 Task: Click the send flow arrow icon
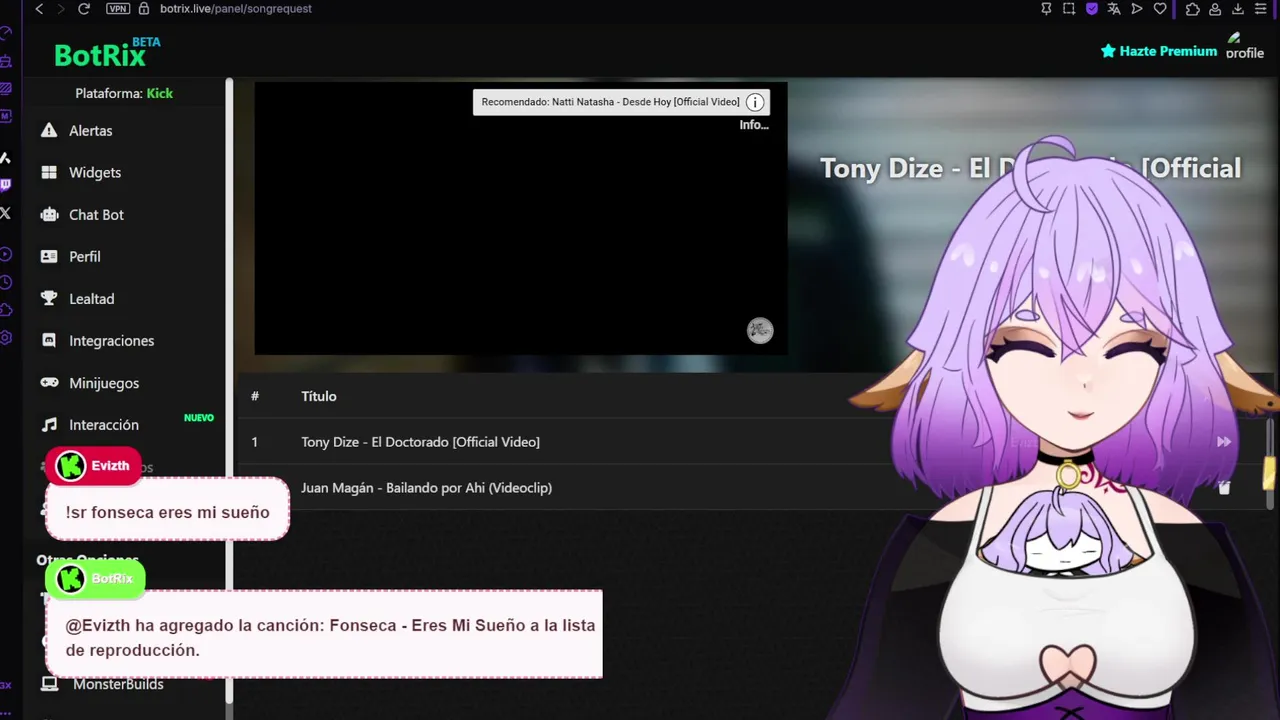(x=1137, y=9)
